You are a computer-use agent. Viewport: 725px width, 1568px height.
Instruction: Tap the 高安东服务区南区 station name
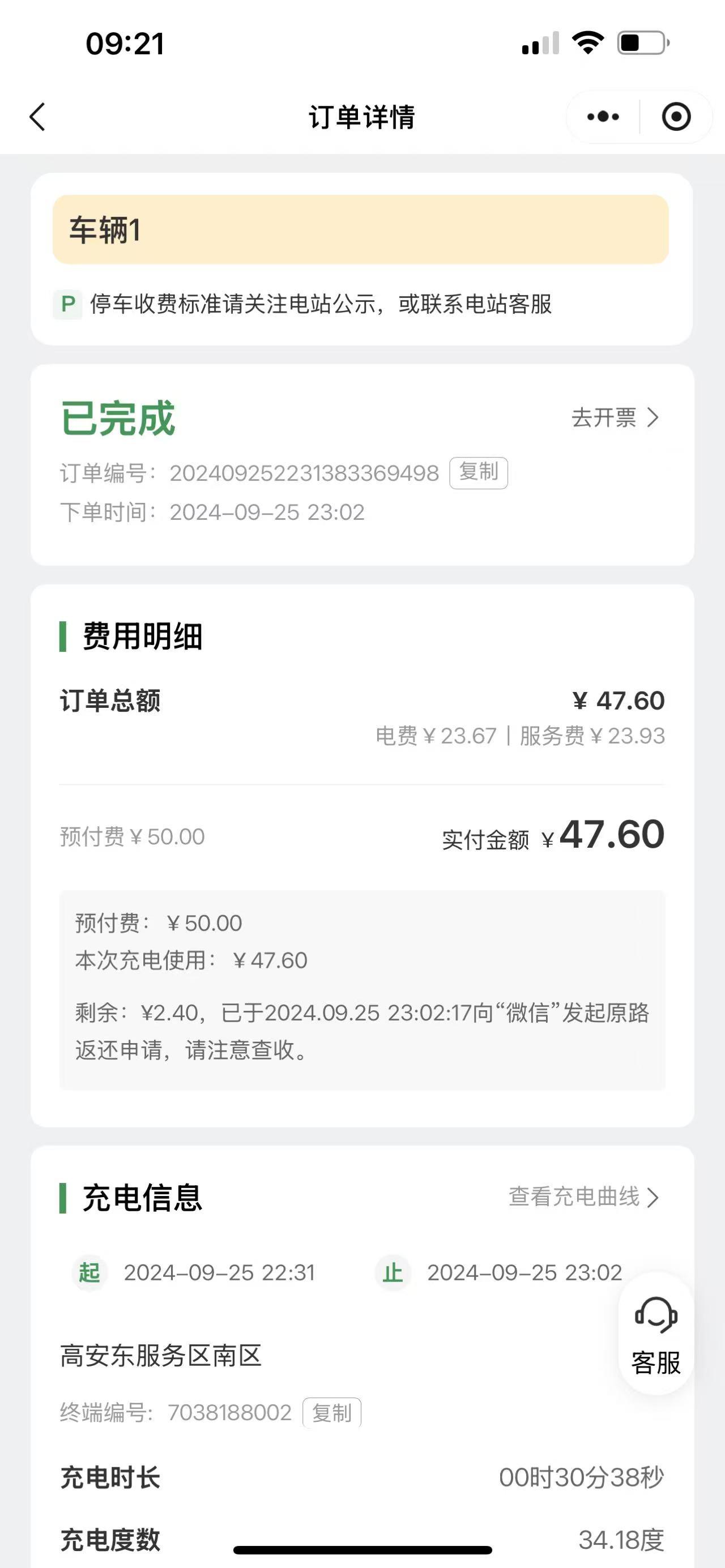click(x=161, y=1356)
